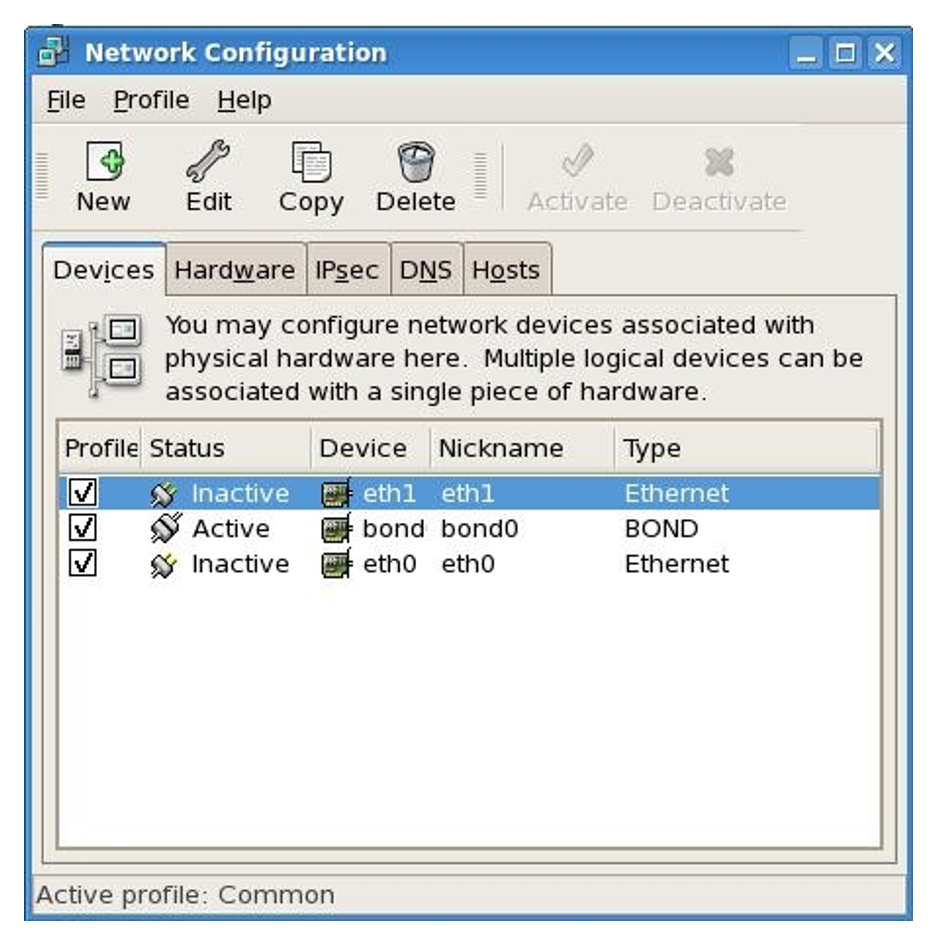The height and width of the screenshot is (940, 940).
Task: Click the Activate checkmark icon
Action: tap(577, 161)
